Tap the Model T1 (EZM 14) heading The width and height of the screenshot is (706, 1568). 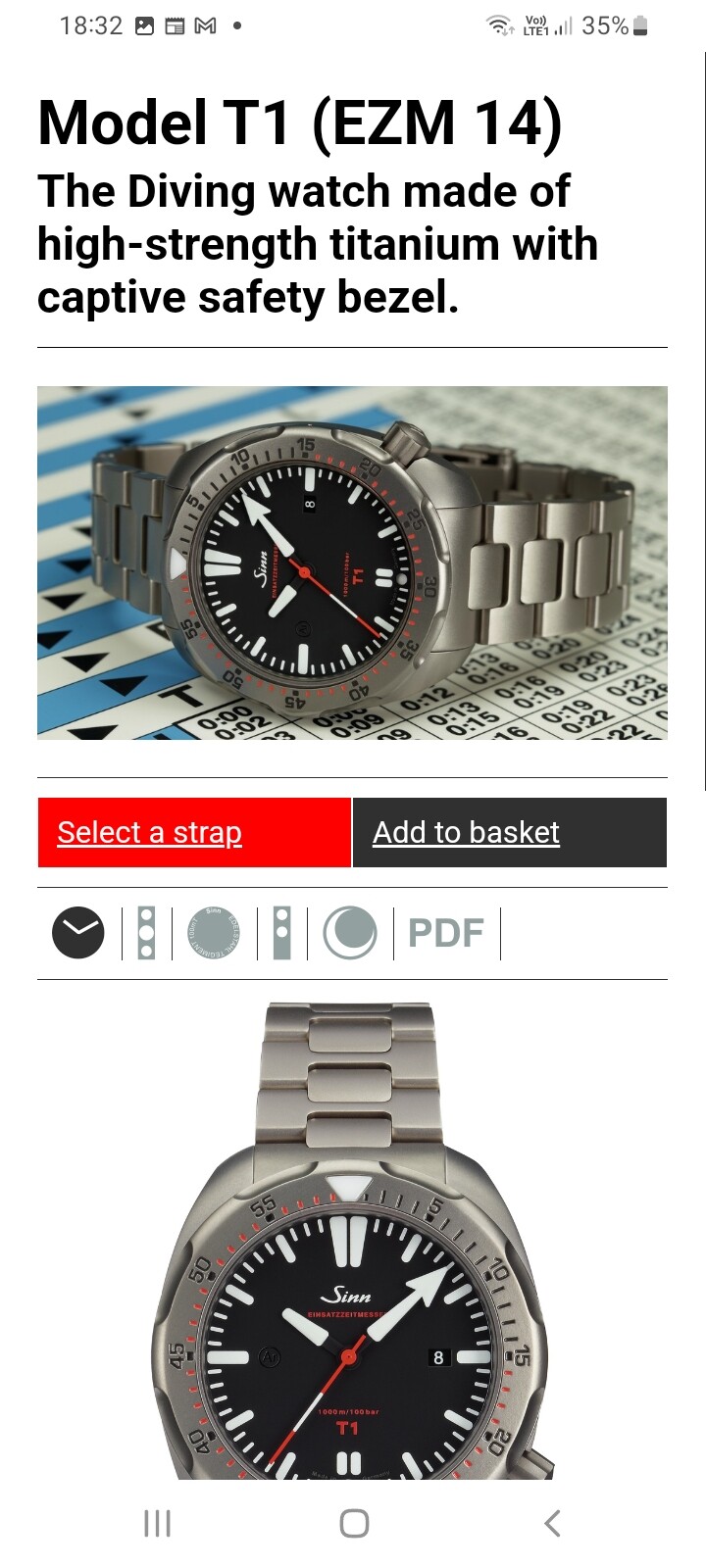(300, 123)
